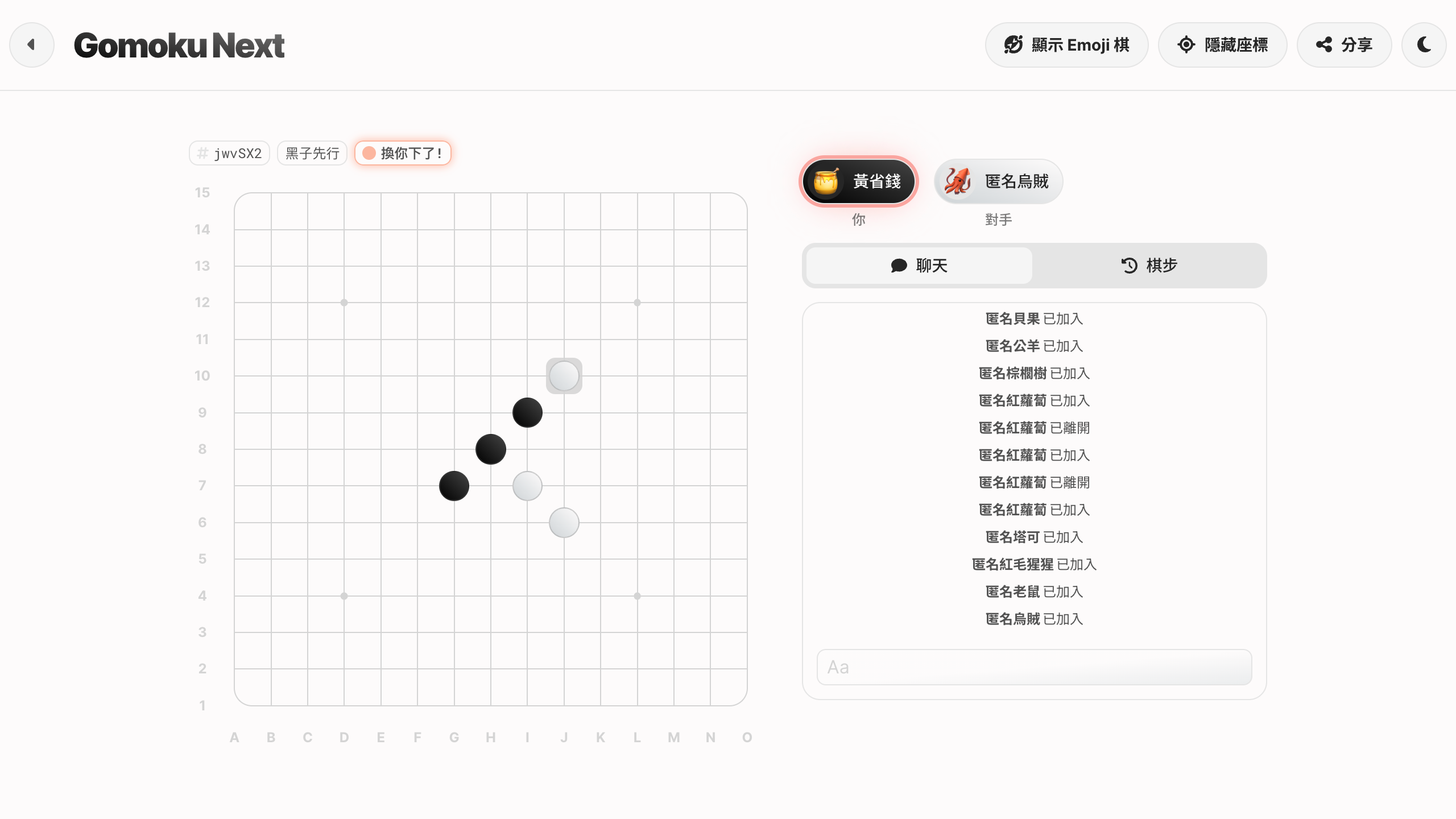Click the emoji swap icon beside 顯示 Emoji 棋
The height and width of the screenshot is (819, 1456).
(1014, 45)
